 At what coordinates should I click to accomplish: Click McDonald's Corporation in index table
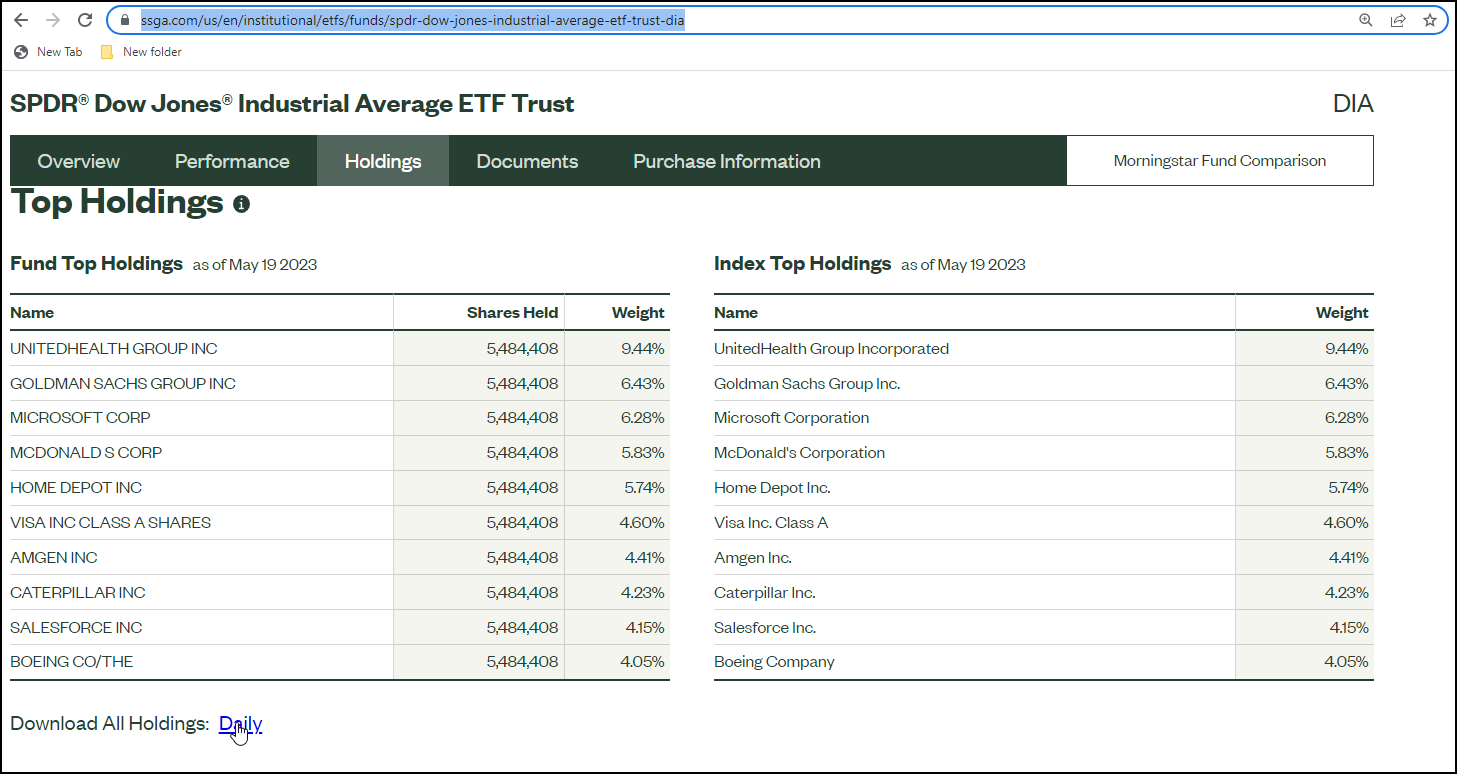point(799,453)
